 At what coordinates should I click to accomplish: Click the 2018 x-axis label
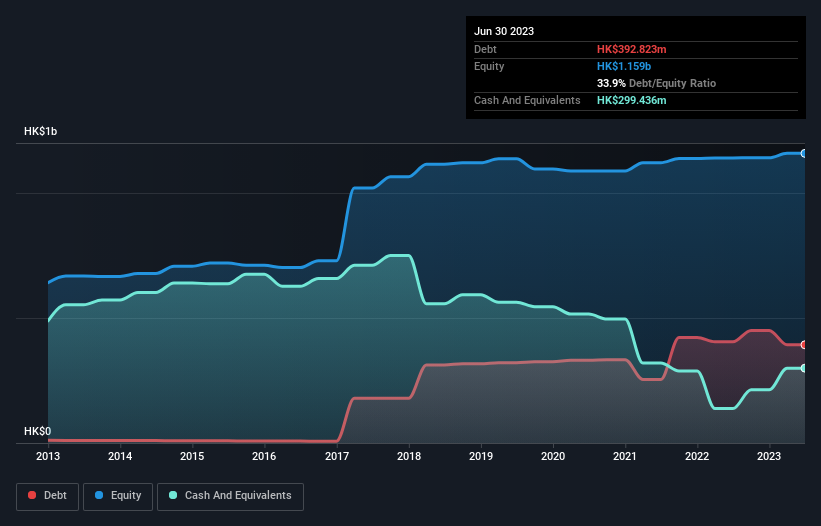coord(409,456)
